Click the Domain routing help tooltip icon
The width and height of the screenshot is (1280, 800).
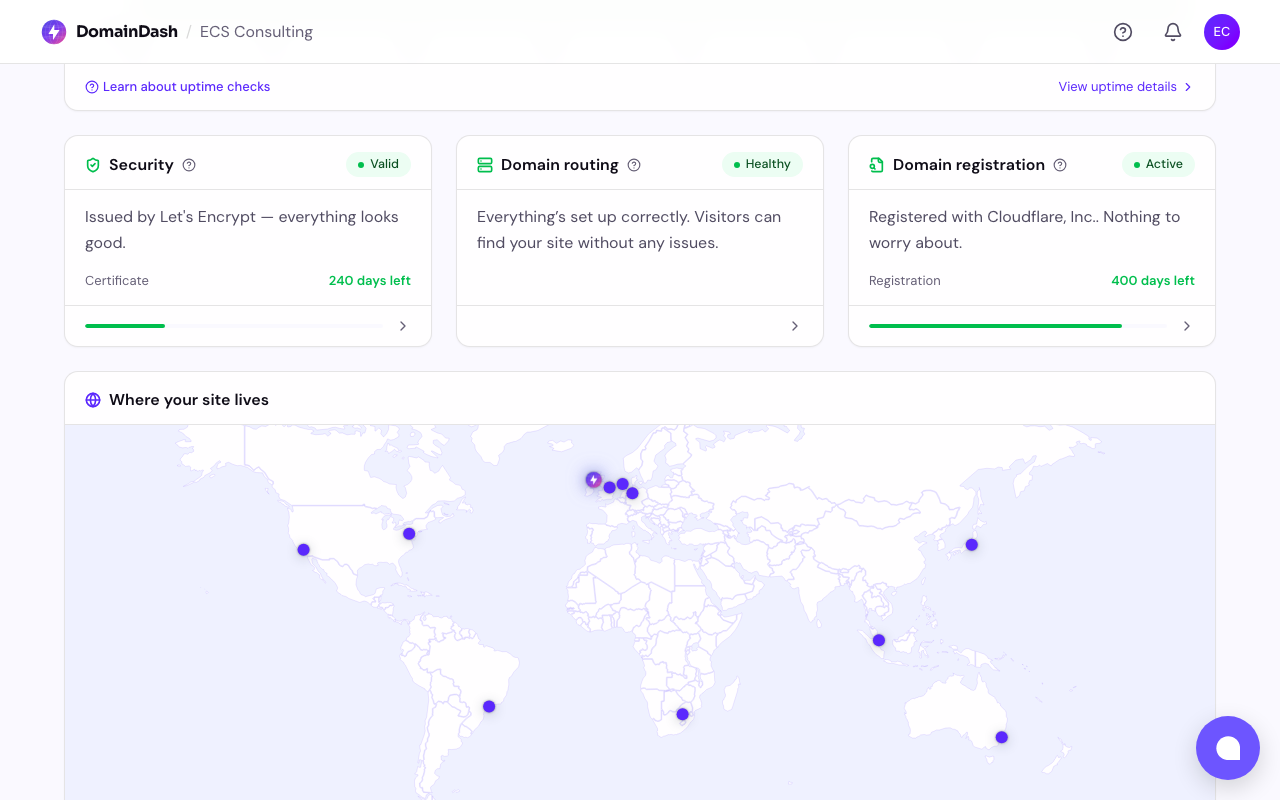click(634, 165)
